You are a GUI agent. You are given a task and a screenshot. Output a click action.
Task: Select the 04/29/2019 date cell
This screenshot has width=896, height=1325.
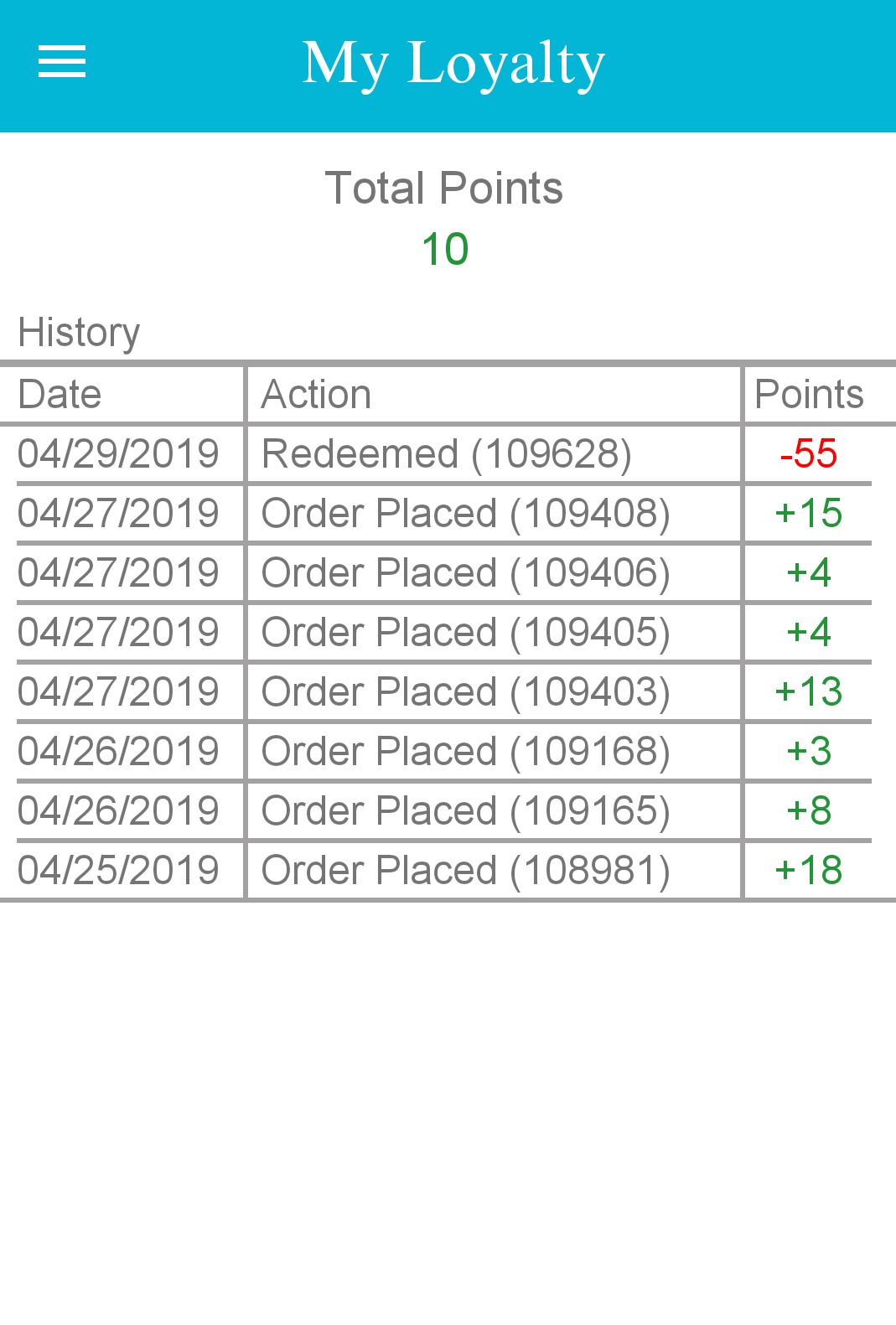point(118,454)
